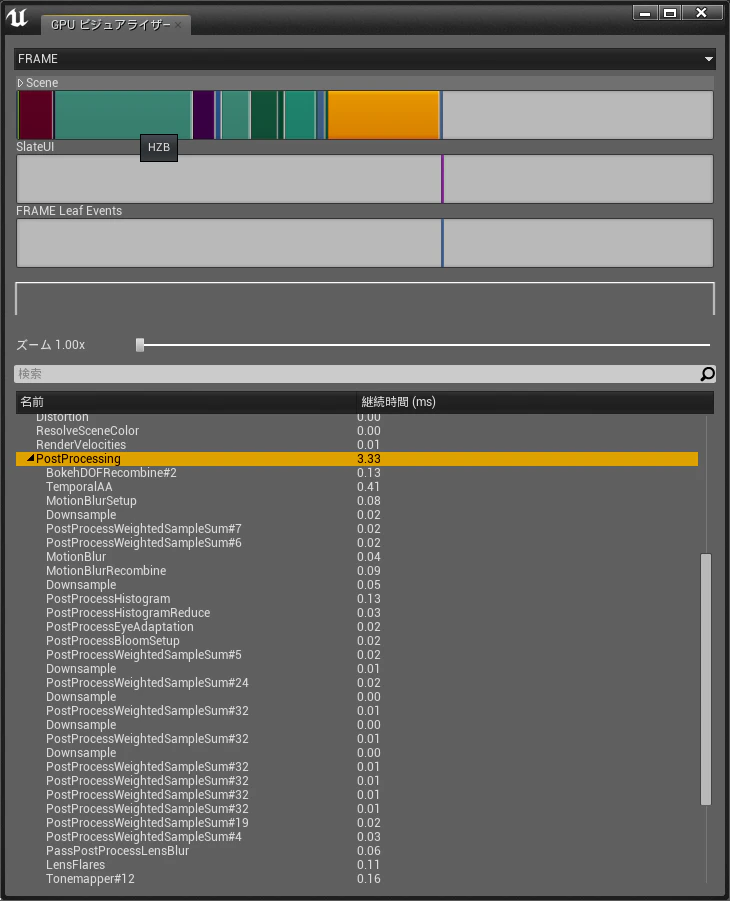This screenshot has height=901, width=730.
Task: Click the purple marker in SlateUI timeline
Action: click(442, 179)
